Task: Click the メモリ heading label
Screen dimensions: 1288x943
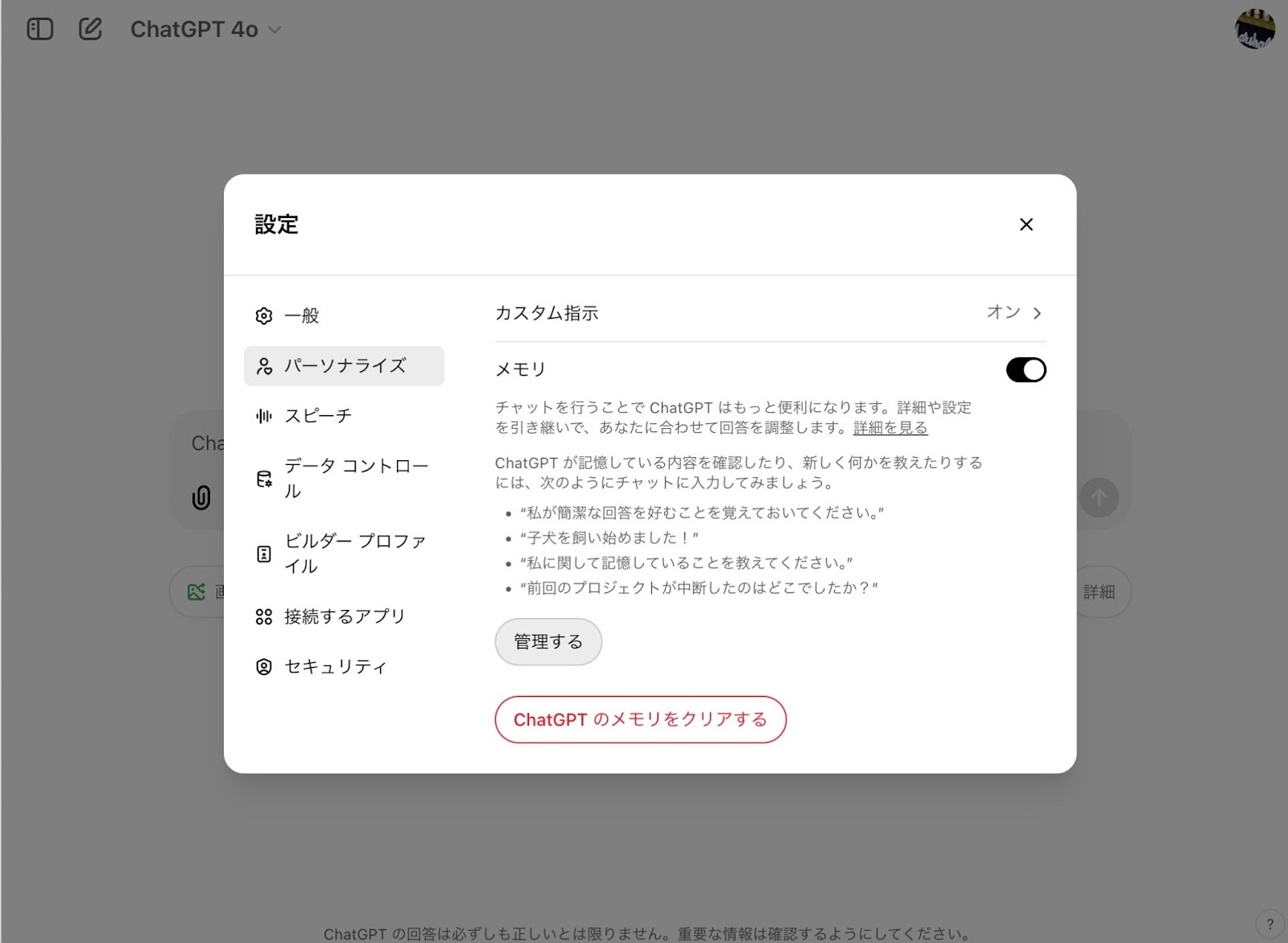Action: pos(520,369)
